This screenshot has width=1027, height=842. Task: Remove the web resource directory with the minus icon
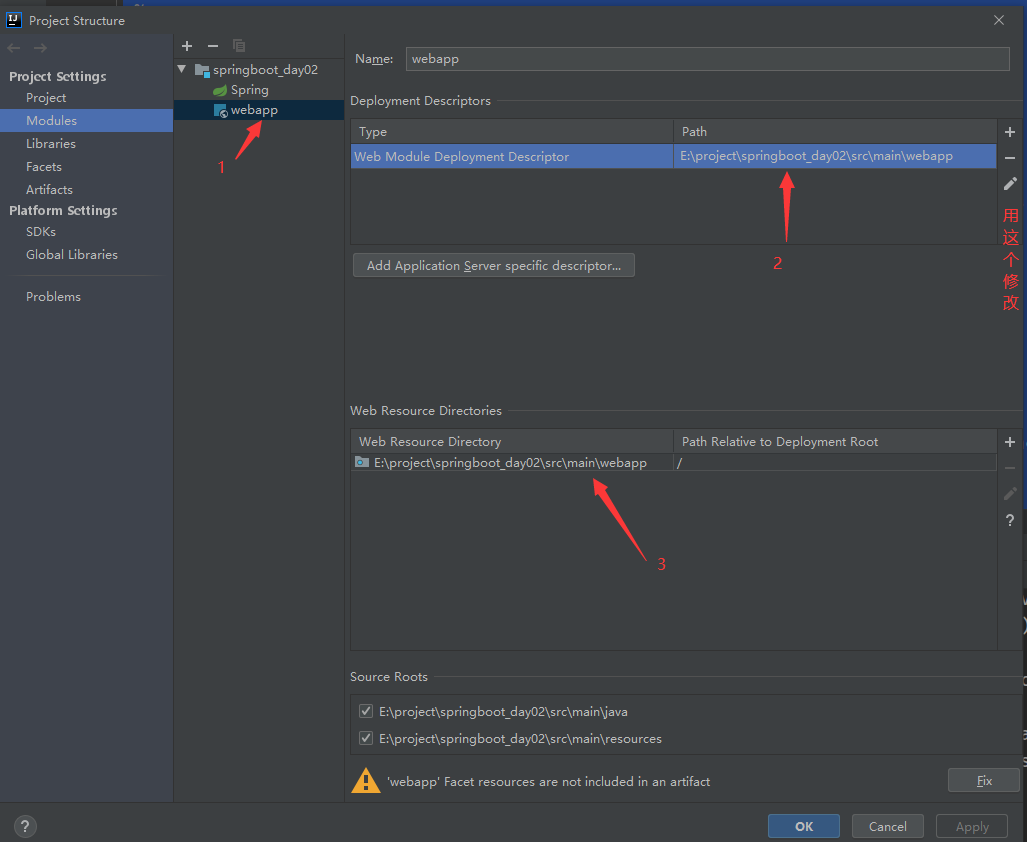point(1010,468)
